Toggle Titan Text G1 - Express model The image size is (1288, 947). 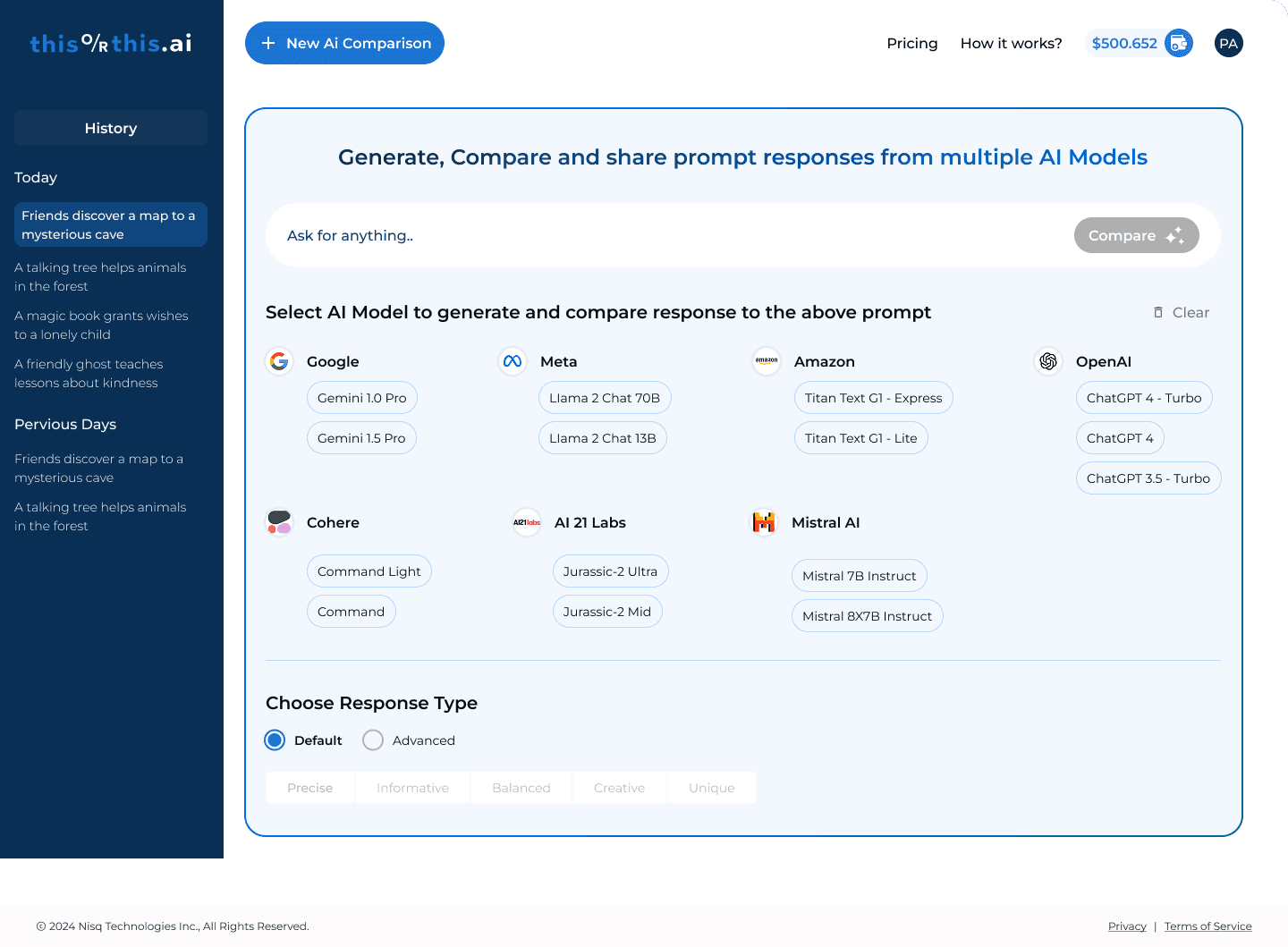tap(874, 398)
